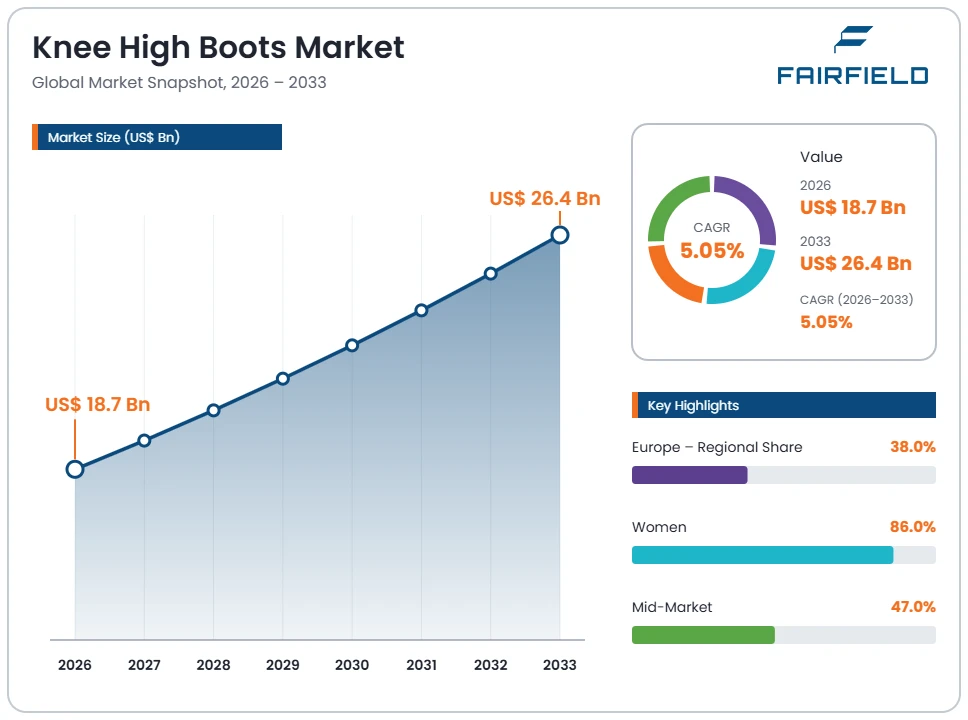Click the 2030 x-axis label
This screenshot has height=720, width=968.
(x=352, y=665)
